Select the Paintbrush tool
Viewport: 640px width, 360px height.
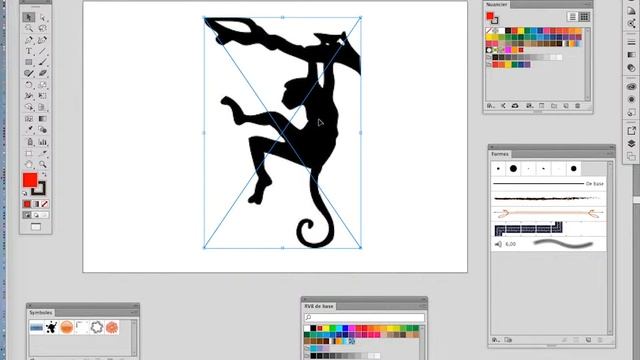pyautogui.click(x=42, y=62)
